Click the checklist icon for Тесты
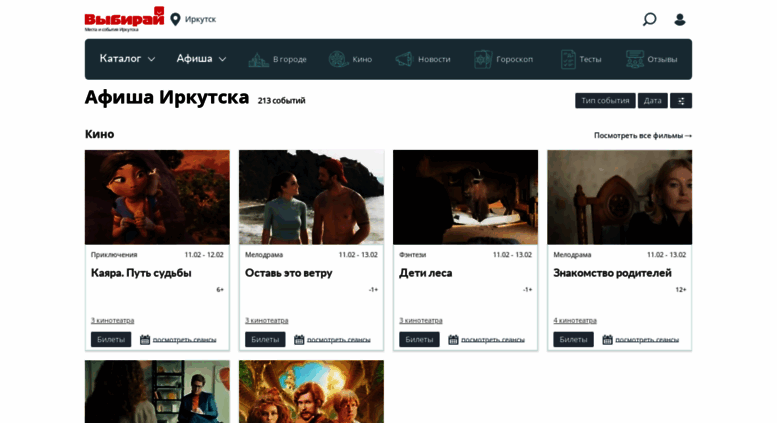The width and height of the screenshot is (777, 423). click(x=568, y=59)
